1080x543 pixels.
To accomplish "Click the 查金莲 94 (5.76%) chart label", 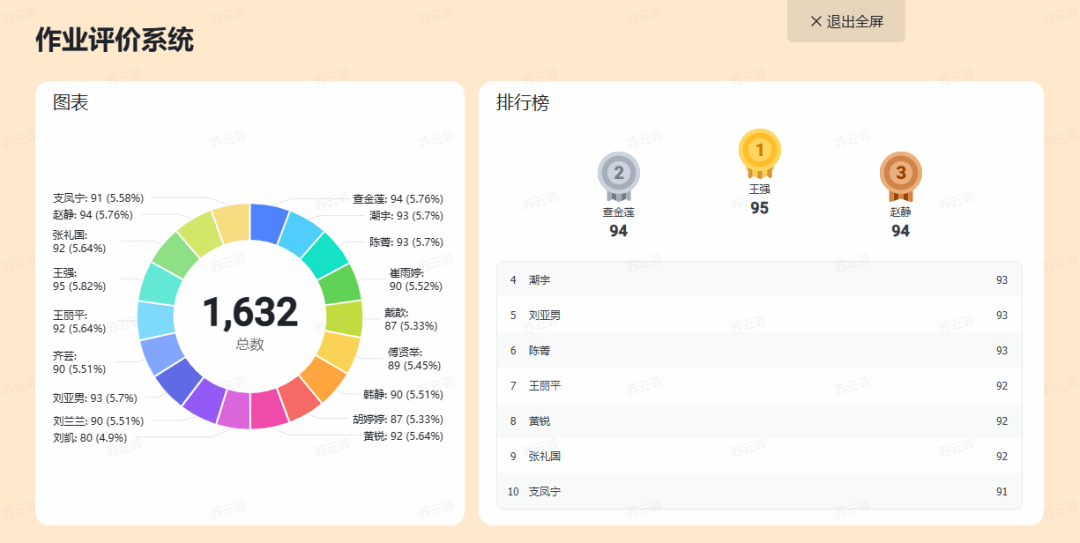I will (397, 199).
